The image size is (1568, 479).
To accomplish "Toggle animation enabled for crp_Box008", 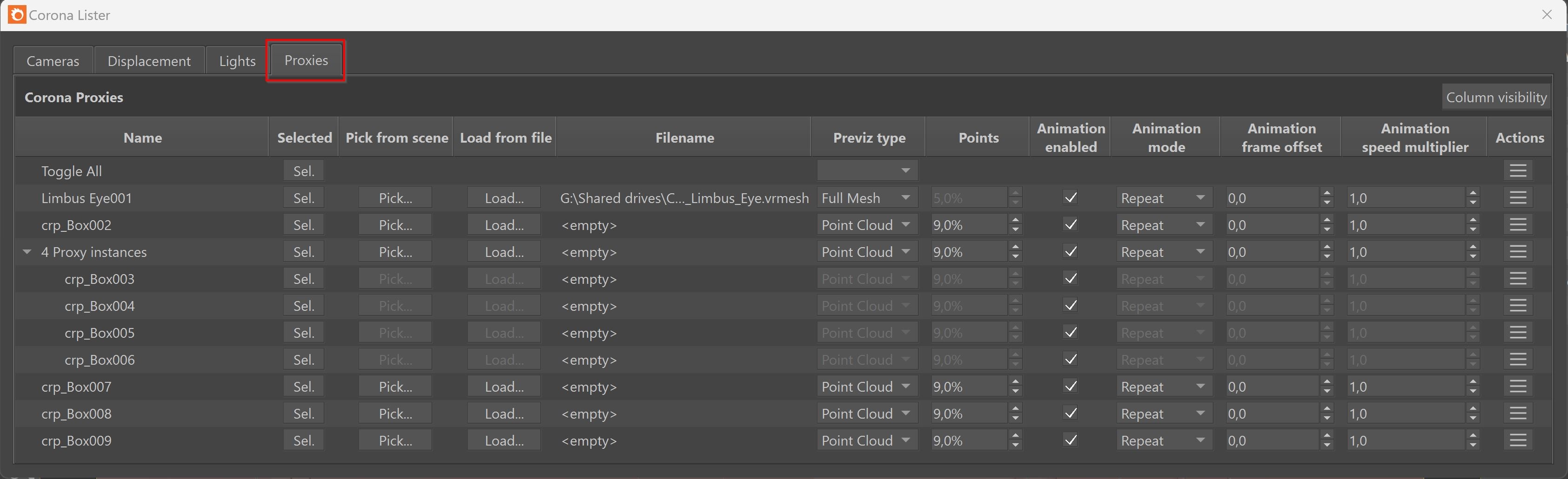I will [x=1070, y=413].
